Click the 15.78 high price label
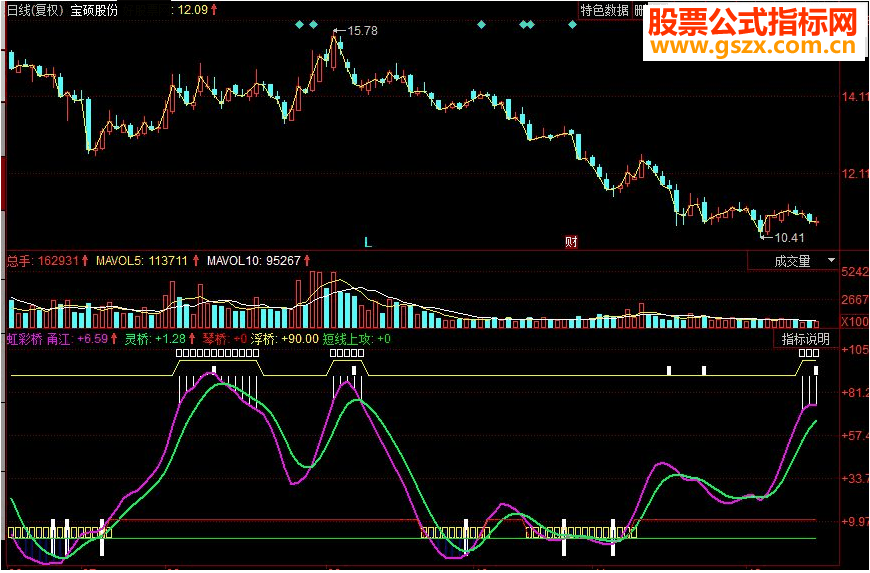870x573 pixels. pos(361,31)
